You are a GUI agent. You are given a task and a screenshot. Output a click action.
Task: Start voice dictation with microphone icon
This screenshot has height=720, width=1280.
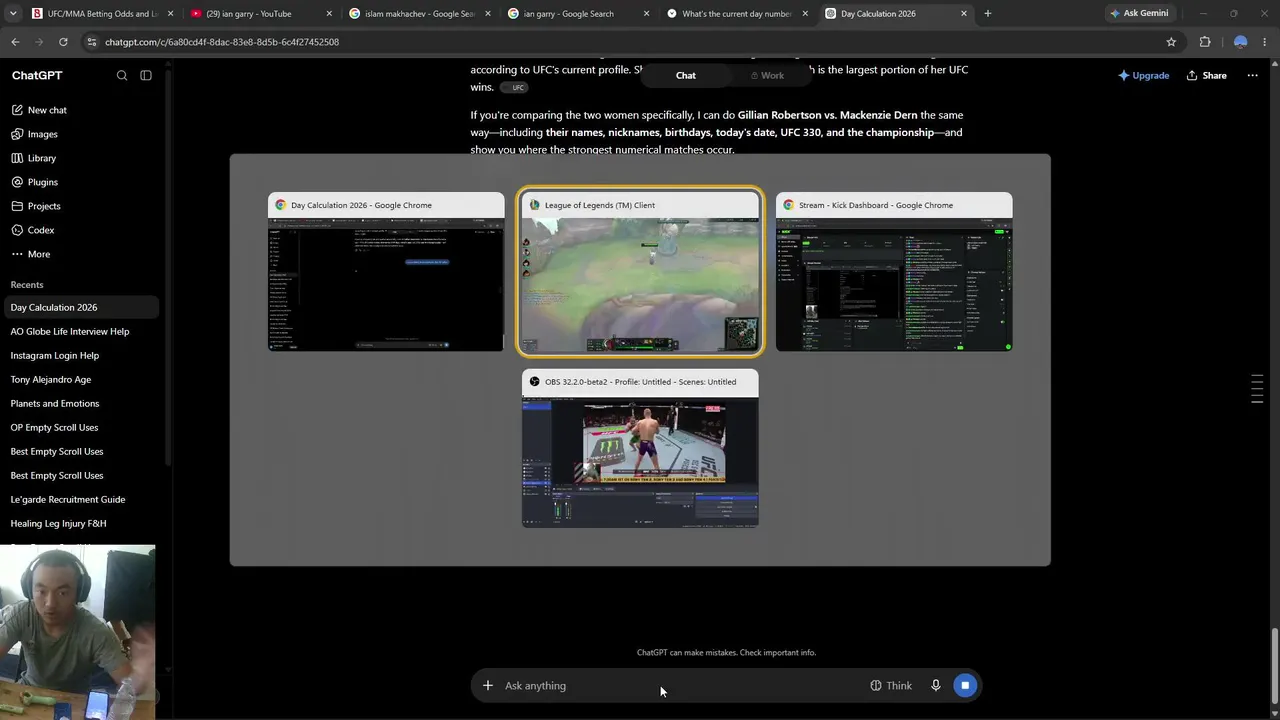(x=936, y=686)
